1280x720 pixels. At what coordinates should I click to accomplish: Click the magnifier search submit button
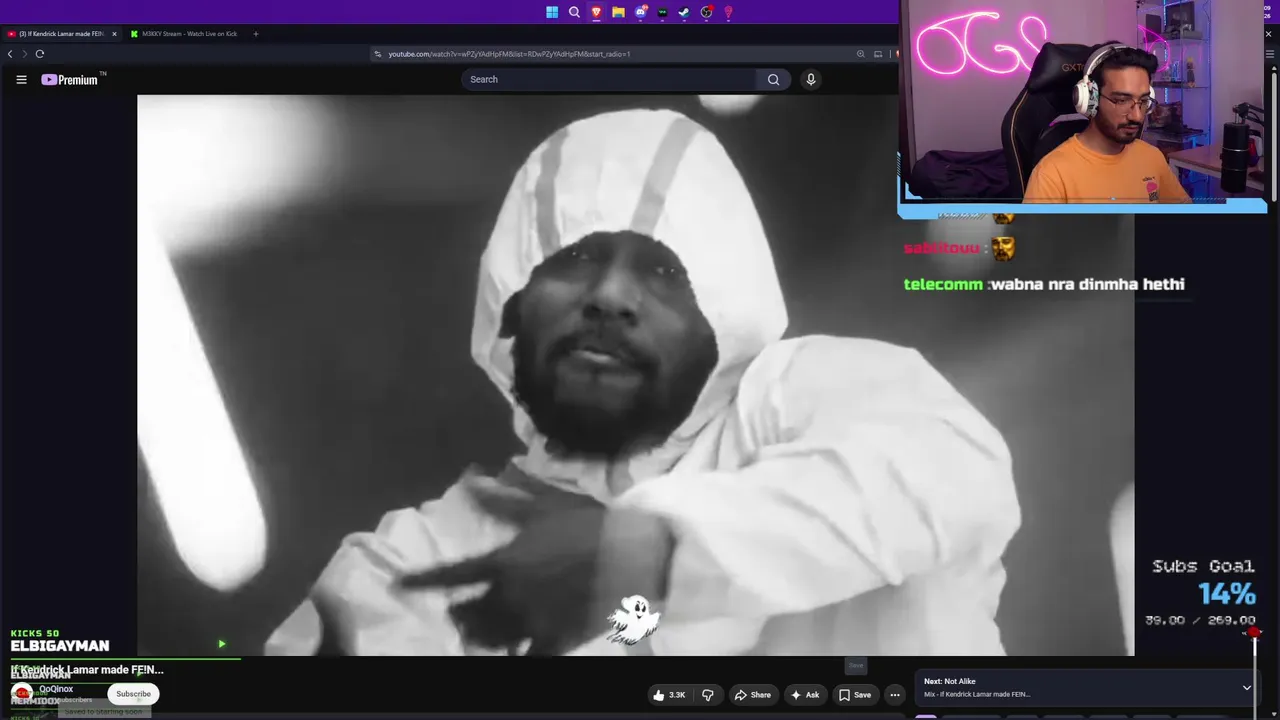pyautogui.click(x=773, y=79)
